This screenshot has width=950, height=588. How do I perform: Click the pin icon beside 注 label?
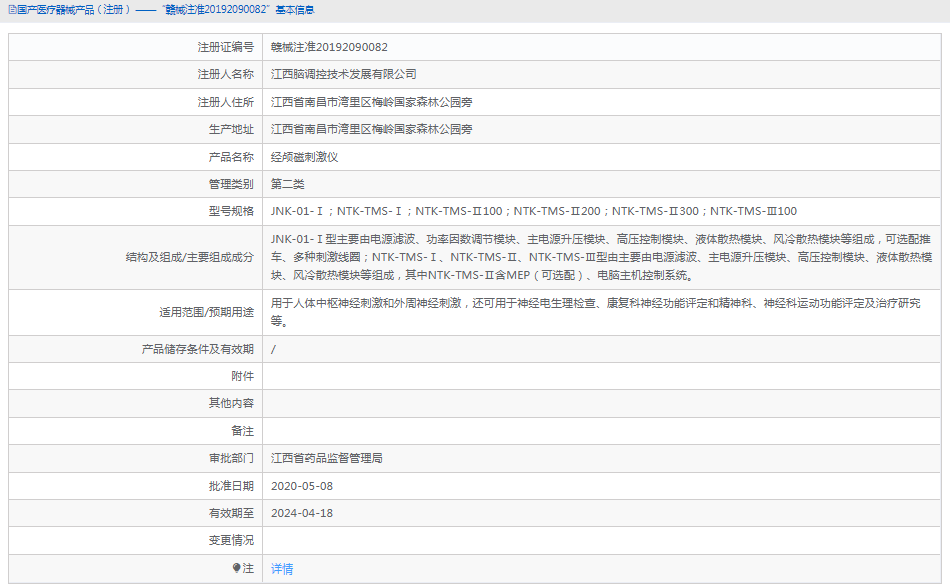click(236, 568)
